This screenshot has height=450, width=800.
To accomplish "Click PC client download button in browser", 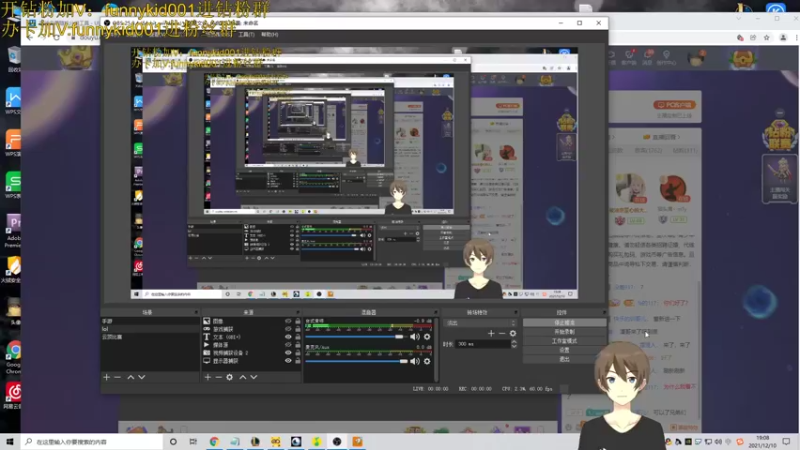I will coord(674,105).
